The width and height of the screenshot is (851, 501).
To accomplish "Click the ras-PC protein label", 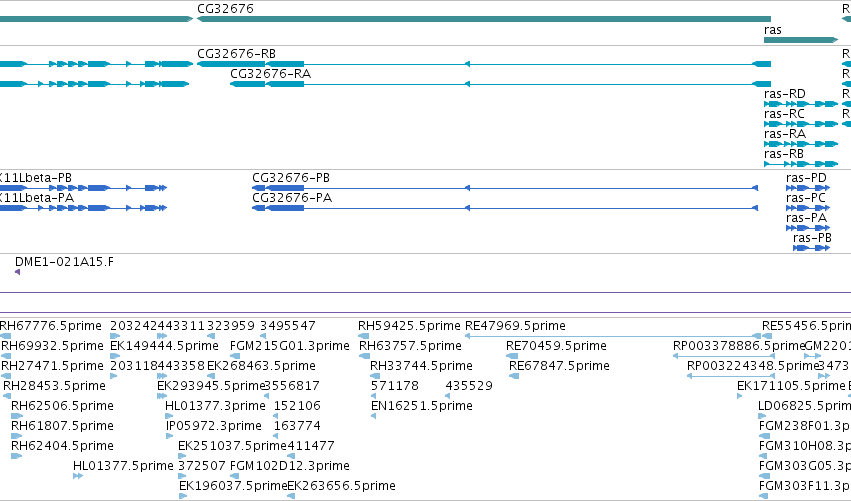I will coord(806,198).
